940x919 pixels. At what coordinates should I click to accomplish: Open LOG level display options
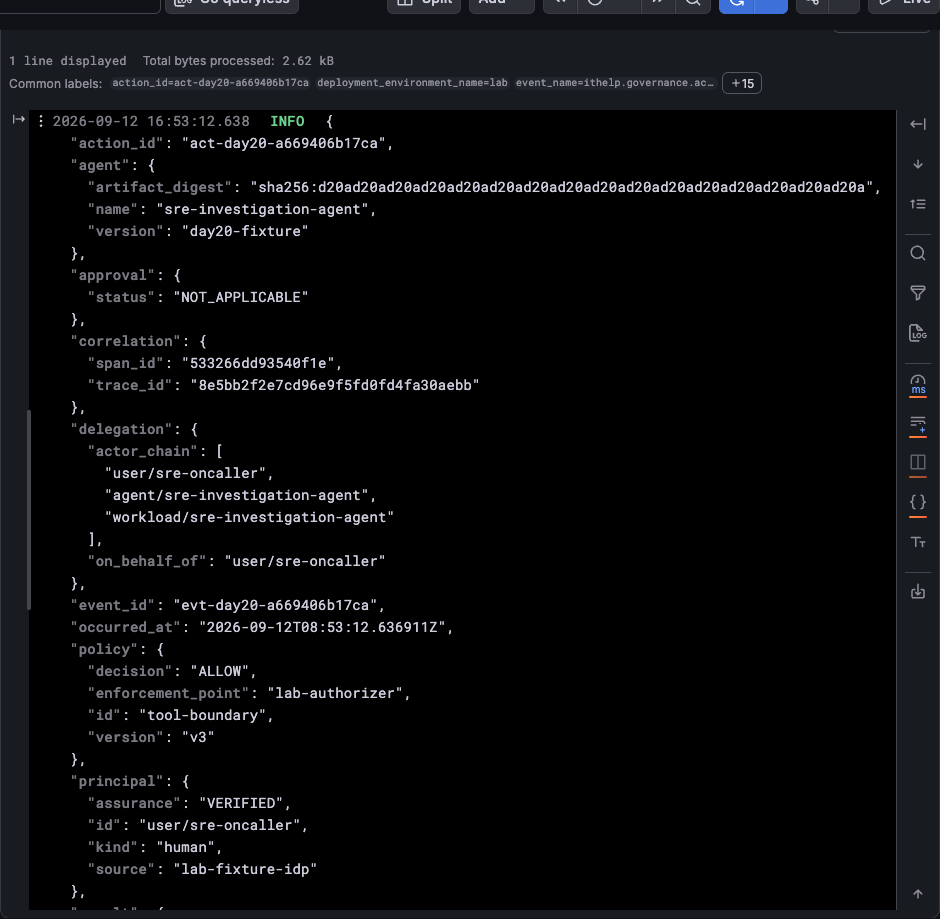point(918,333)
